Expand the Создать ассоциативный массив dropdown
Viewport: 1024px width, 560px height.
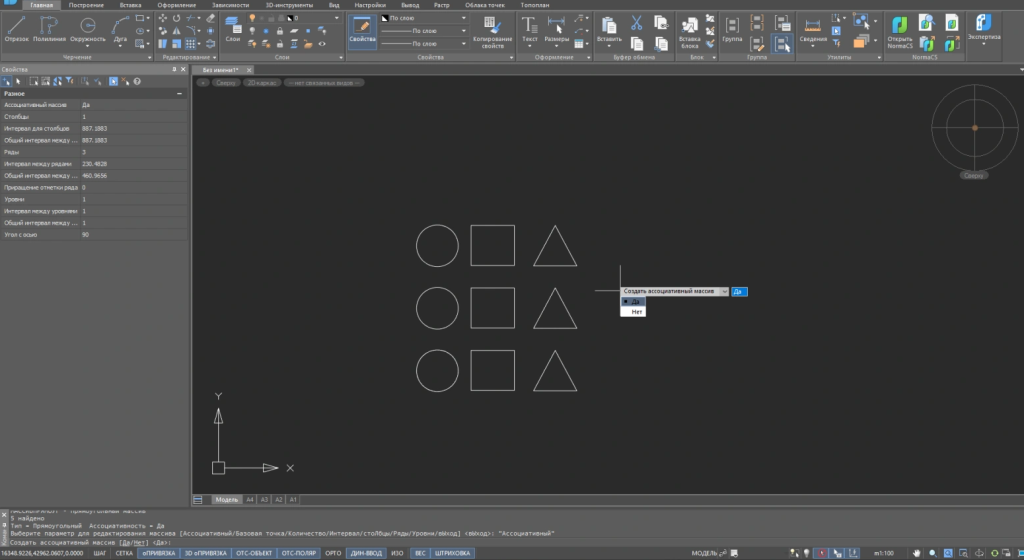coord(724,291)
